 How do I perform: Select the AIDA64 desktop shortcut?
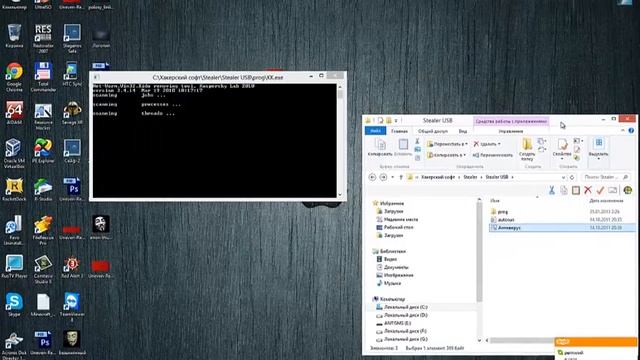(14, 113)
